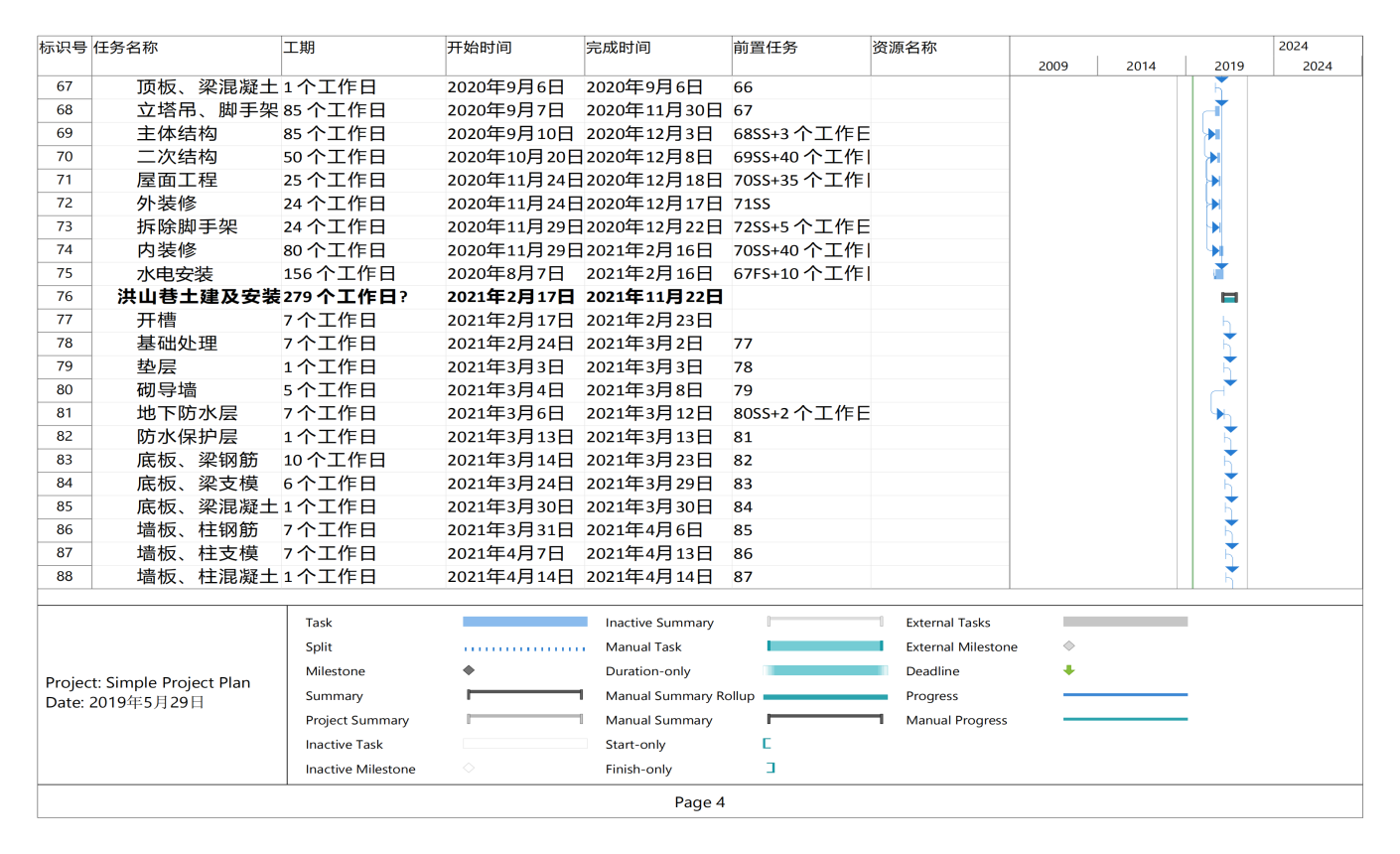The height and width of the screenshot is (854, 1400).
Task: Click the Page 4 footer label
Action: tap(699, 802)
